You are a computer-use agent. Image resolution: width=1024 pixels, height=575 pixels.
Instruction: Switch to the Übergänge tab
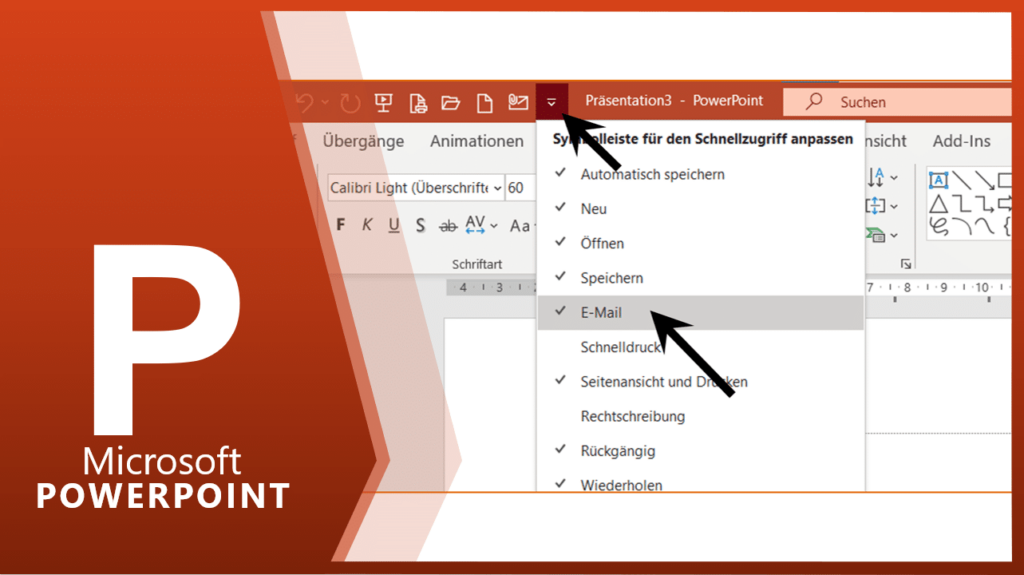[x=363, y=141]
